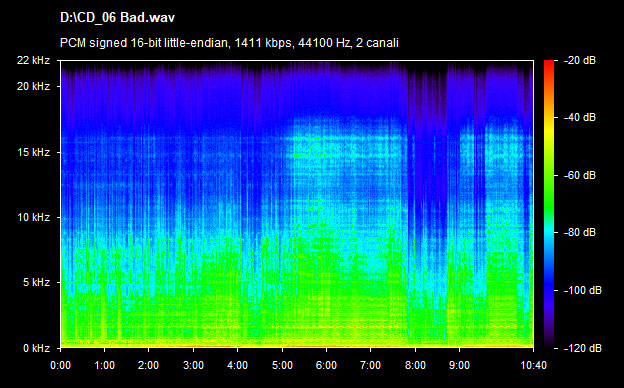Select the 10 kHz frequency axis label
Viewport: 624px width, 388px height.
point(33,218)
